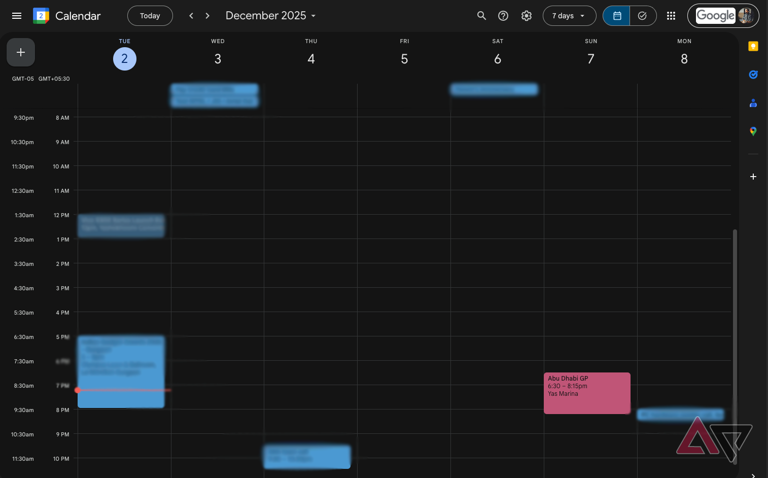Open the Google apps grid
This screenshot has width=768, height=478.
point(671,16)
